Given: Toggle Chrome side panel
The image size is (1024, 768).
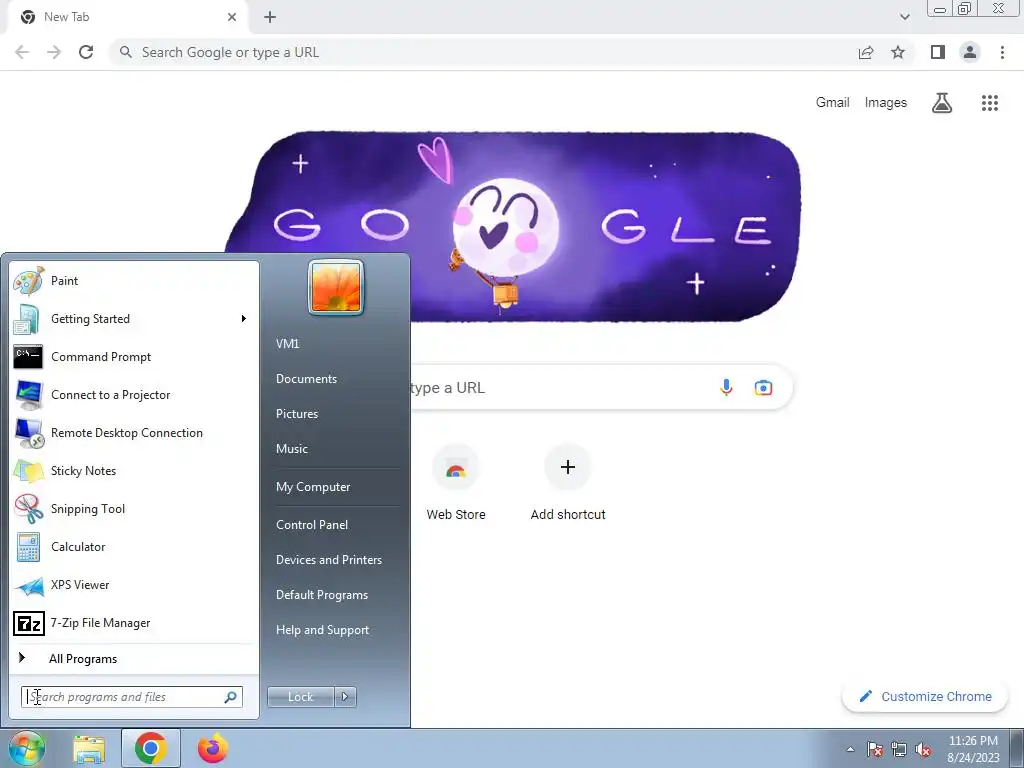Looking at the screenshot, I should [x=938, y=52].
